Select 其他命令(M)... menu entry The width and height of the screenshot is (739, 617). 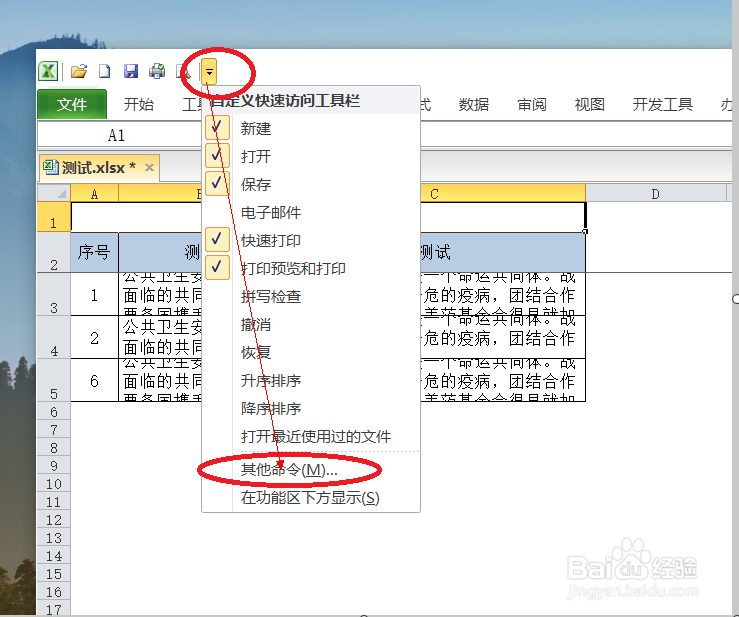click(311, 469)
